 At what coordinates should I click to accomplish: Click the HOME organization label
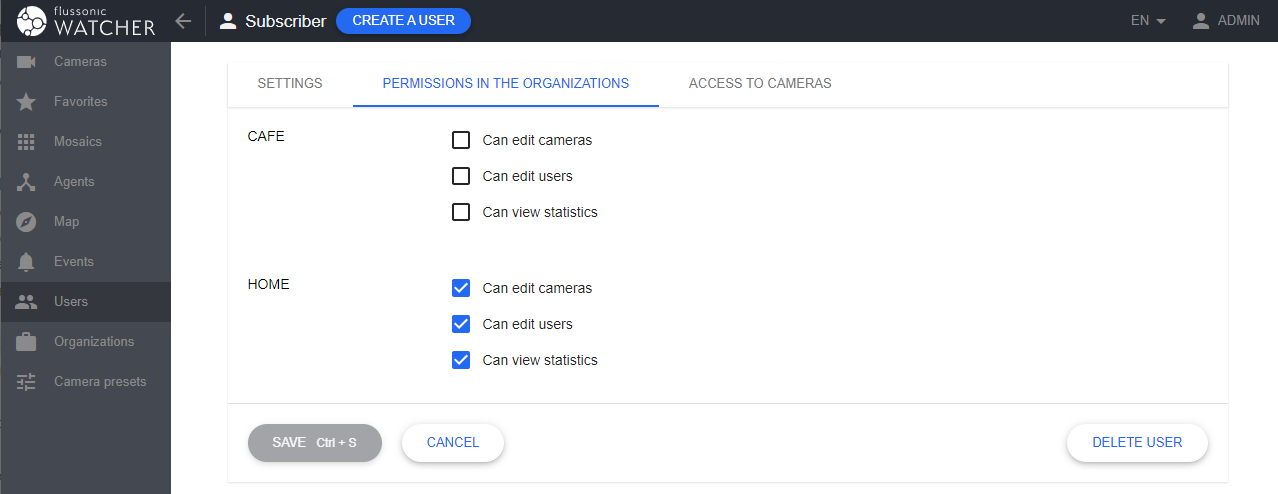pos(268,284)
